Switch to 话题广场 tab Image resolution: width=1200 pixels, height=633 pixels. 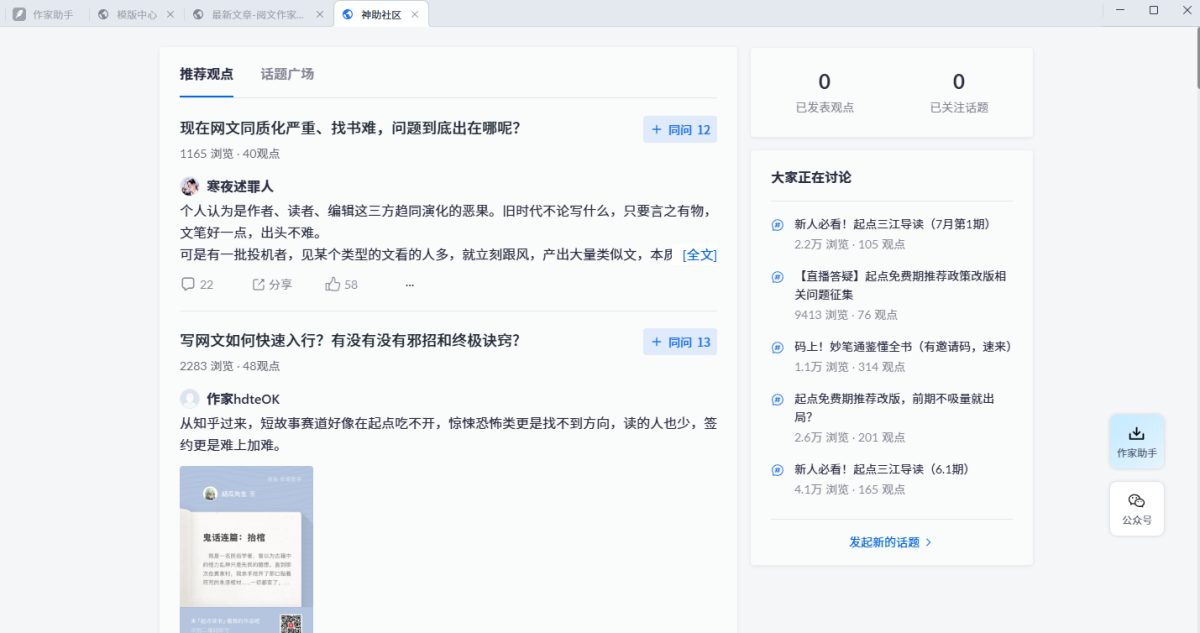287,74
